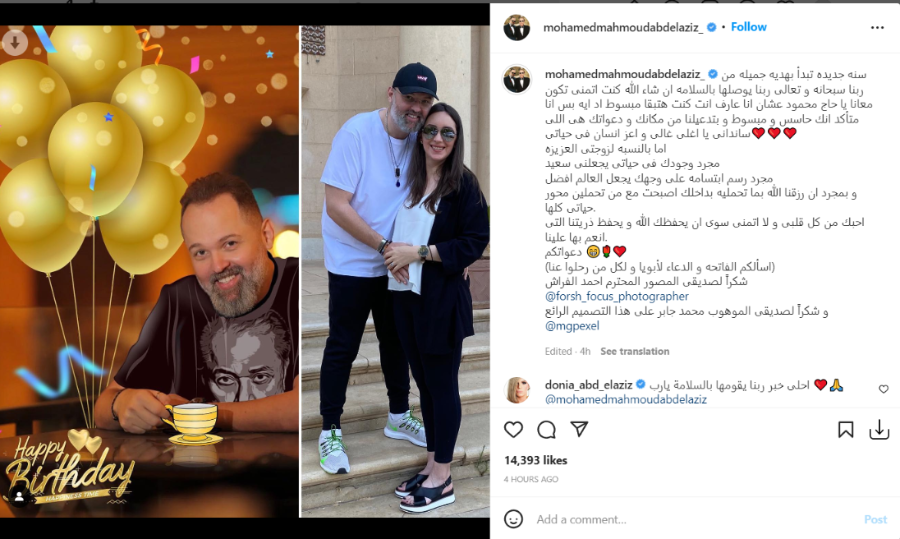Viewport: 900px width, 539px height.
Task: Click the emoji smiley picker icon
Action: [x=513, y=519]
